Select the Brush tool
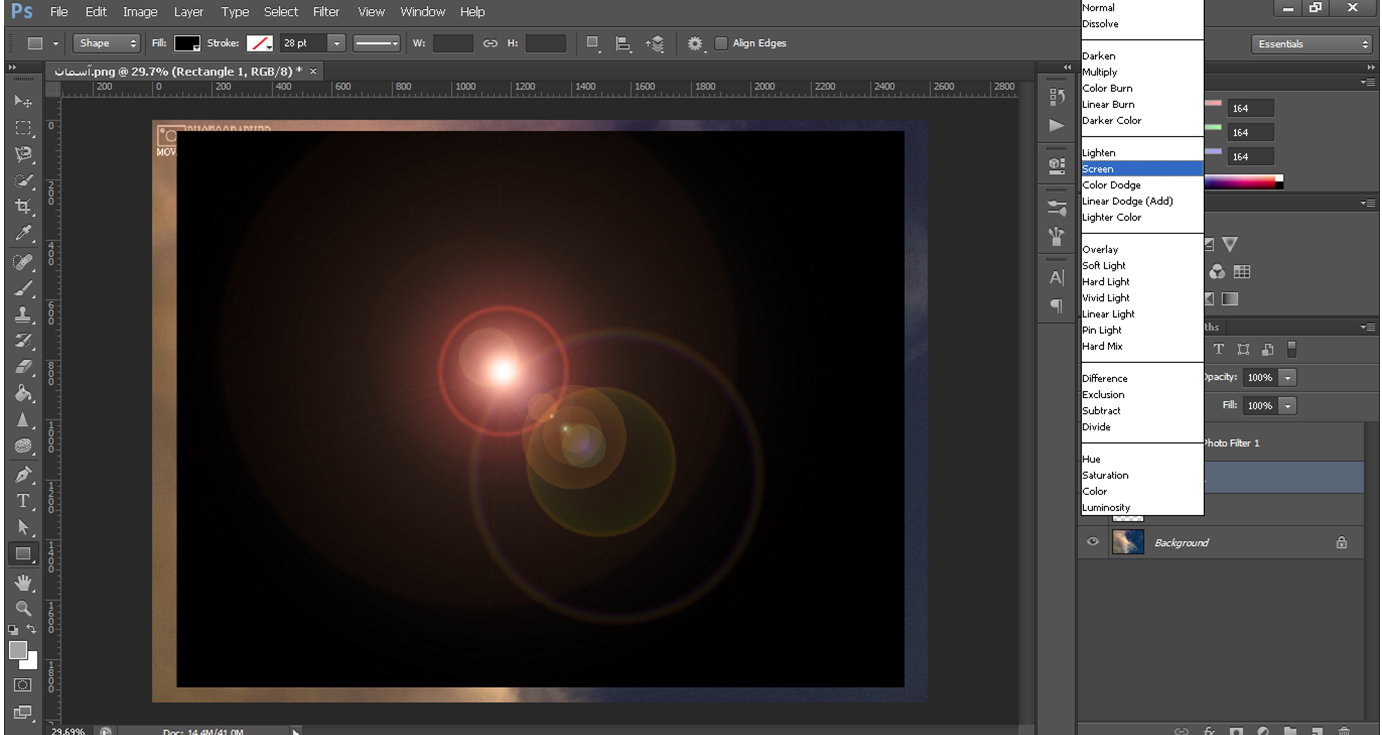This screenshot has height=735, width=1382. 23,289
